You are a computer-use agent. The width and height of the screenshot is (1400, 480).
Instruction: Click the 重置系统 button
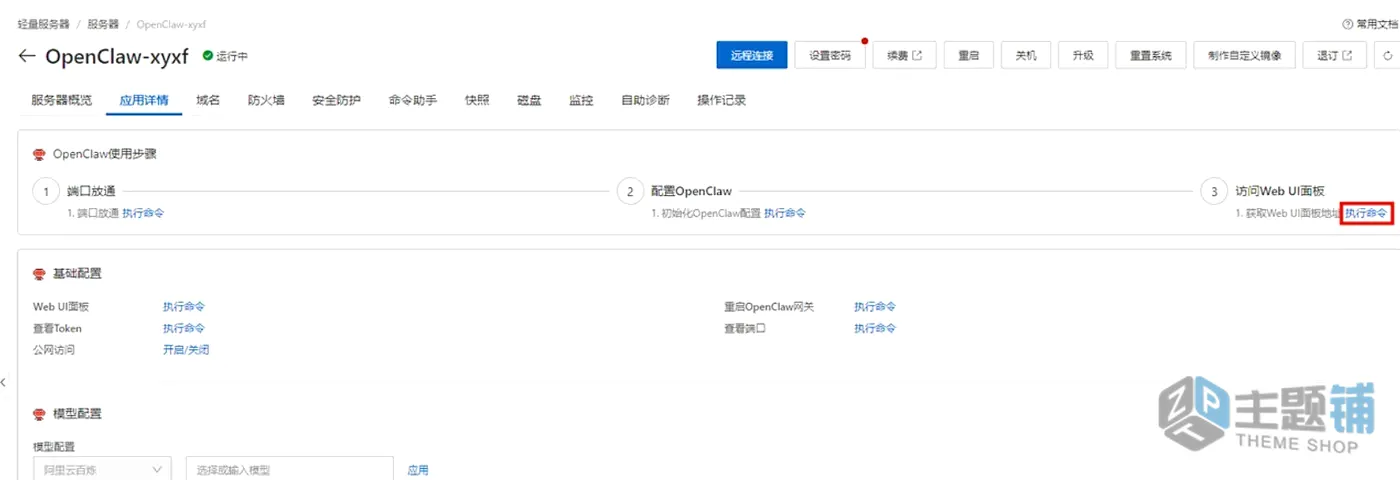pos(1150,55)
